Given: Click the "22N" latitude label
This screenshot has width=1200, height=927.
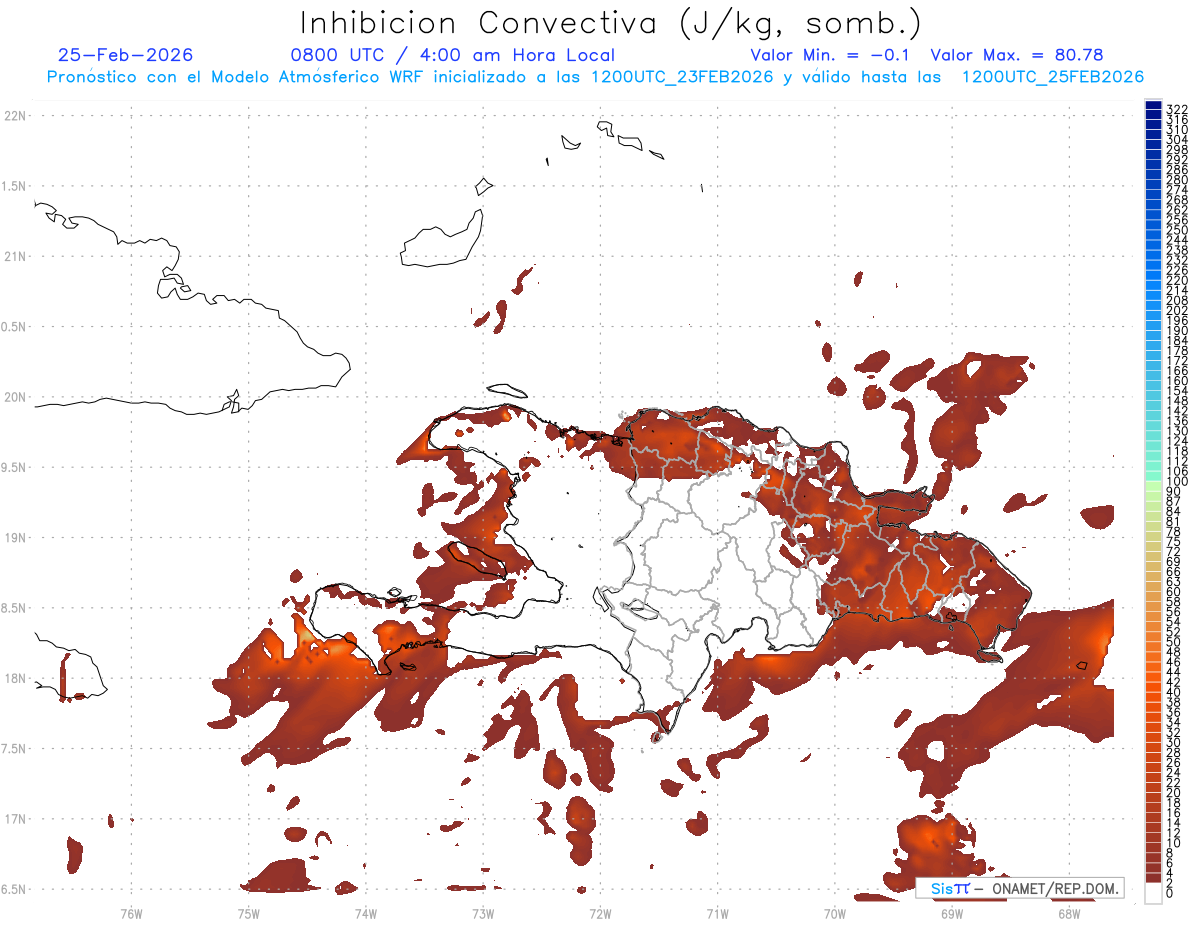Looking at the screenshot, I should click(x=15, y=116).
